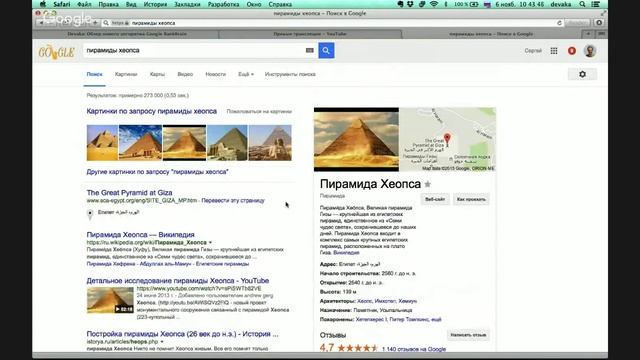640x360 pixels.
Task: Open Spotlight search in menu bar
Action: coord(582,4)
